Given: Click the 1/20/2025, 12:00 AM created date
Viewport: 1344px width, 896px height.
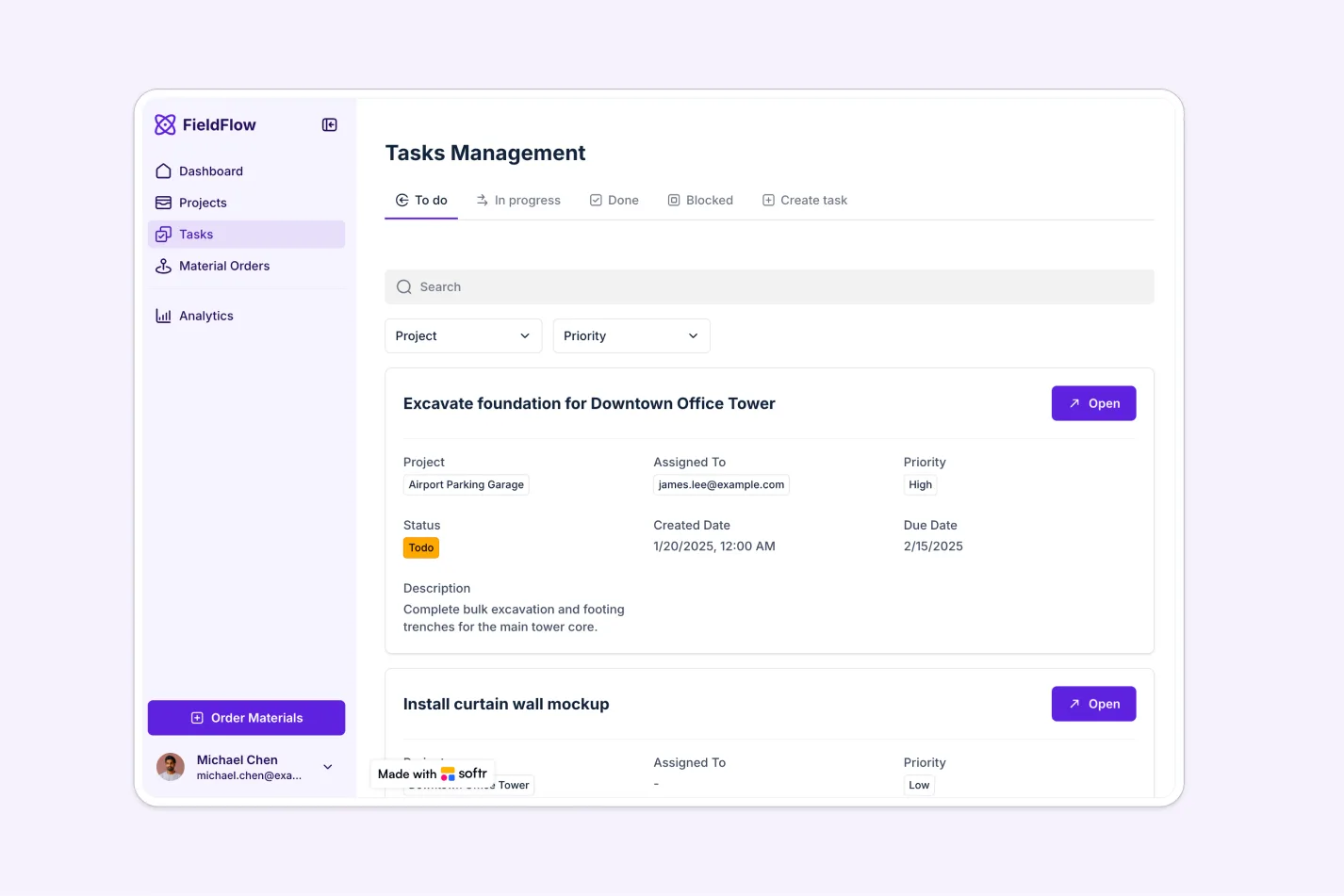Looking at the screenshot, I should click(x=714, y=546).
